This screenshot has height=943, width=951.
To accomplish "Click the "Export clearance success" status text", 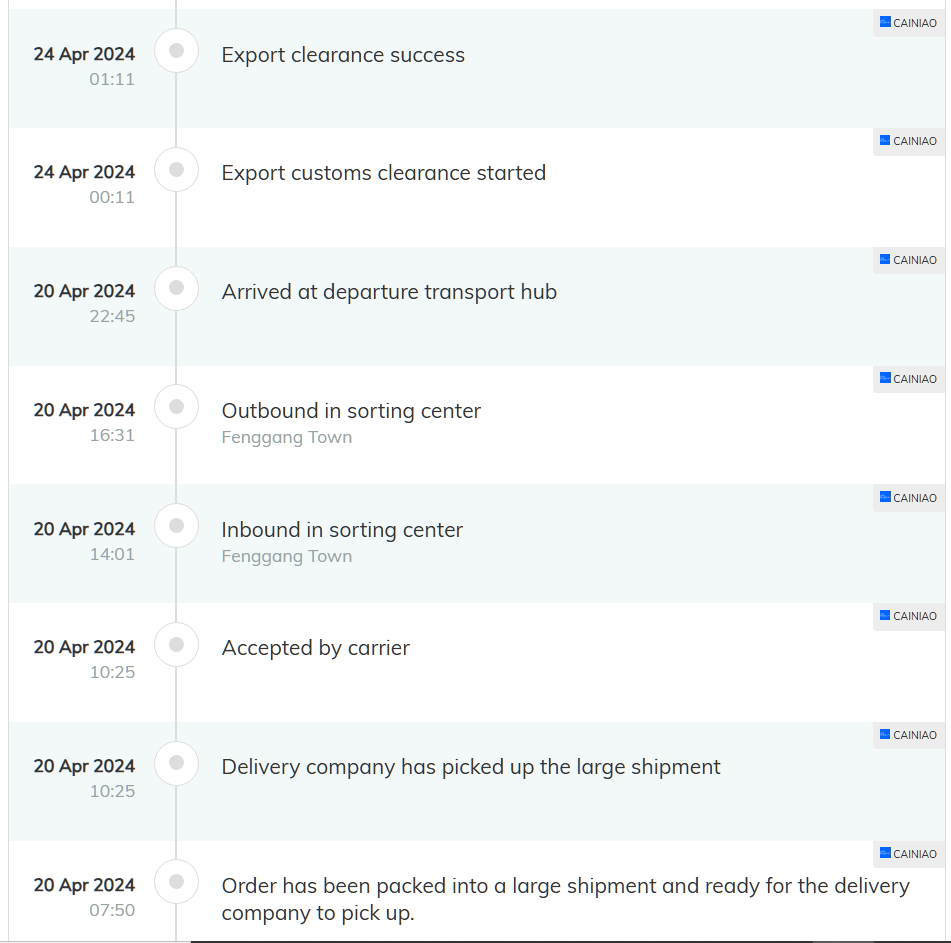I will (343, 55).
